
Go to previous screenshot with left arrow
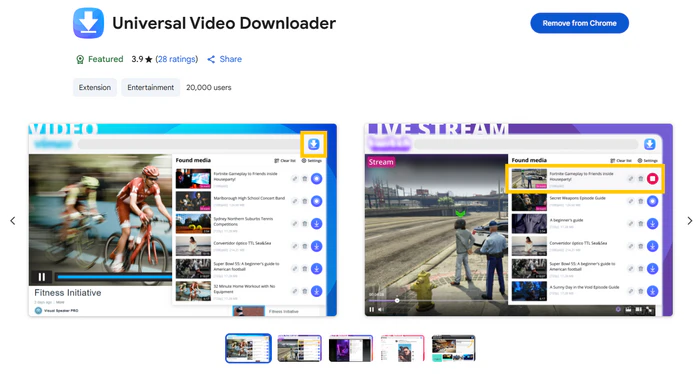pyautogui.click(x=12, y=220)
